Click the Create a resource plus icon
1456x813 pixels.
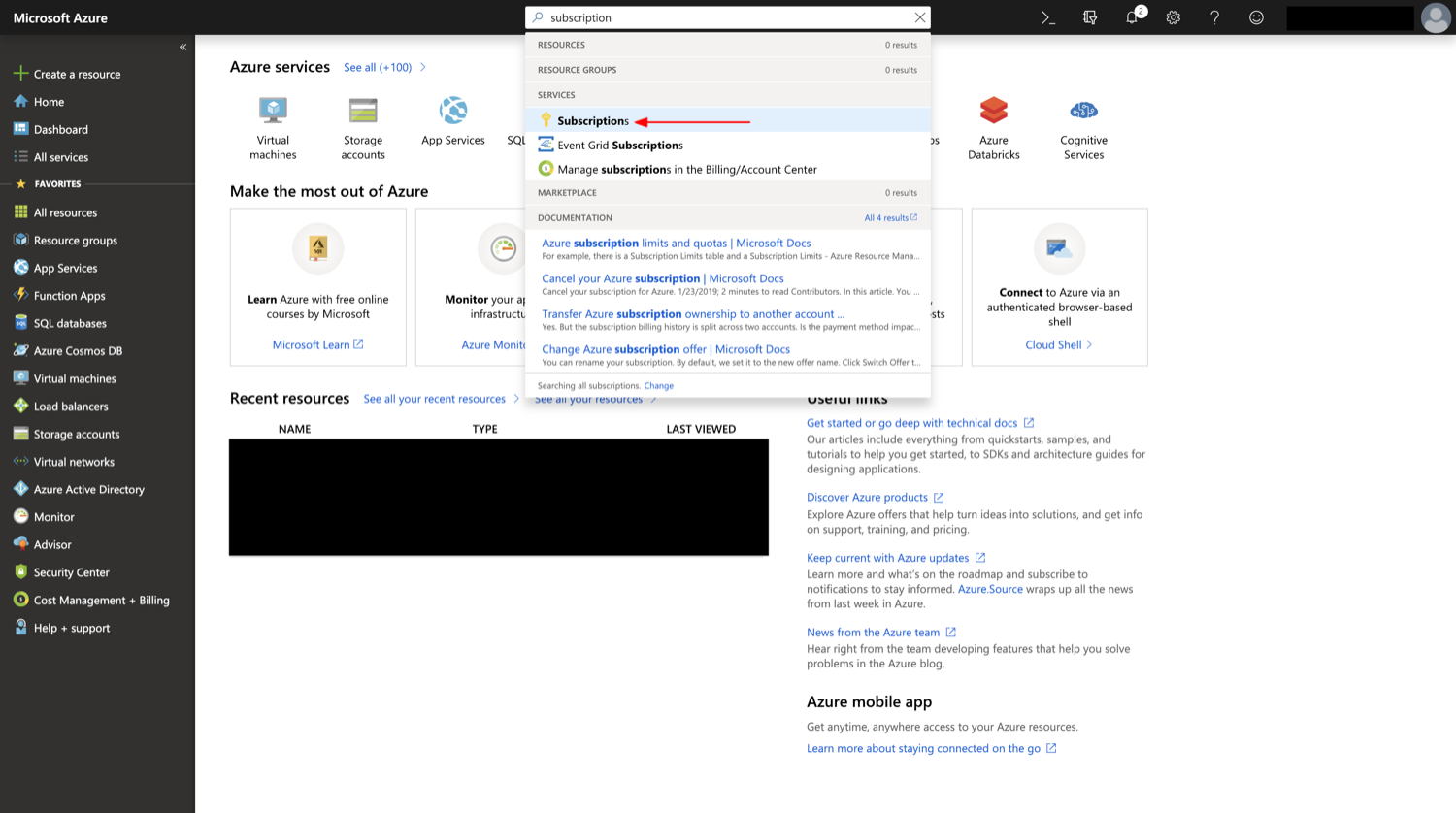click(x=20, y=74)
